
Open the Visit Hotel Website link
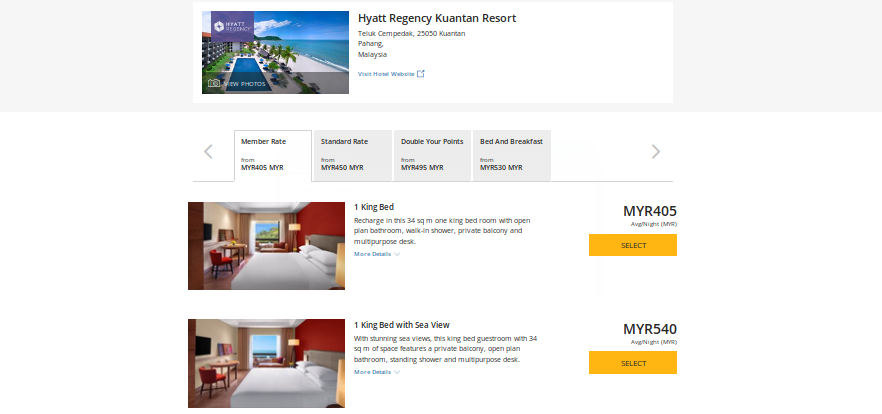386,73
